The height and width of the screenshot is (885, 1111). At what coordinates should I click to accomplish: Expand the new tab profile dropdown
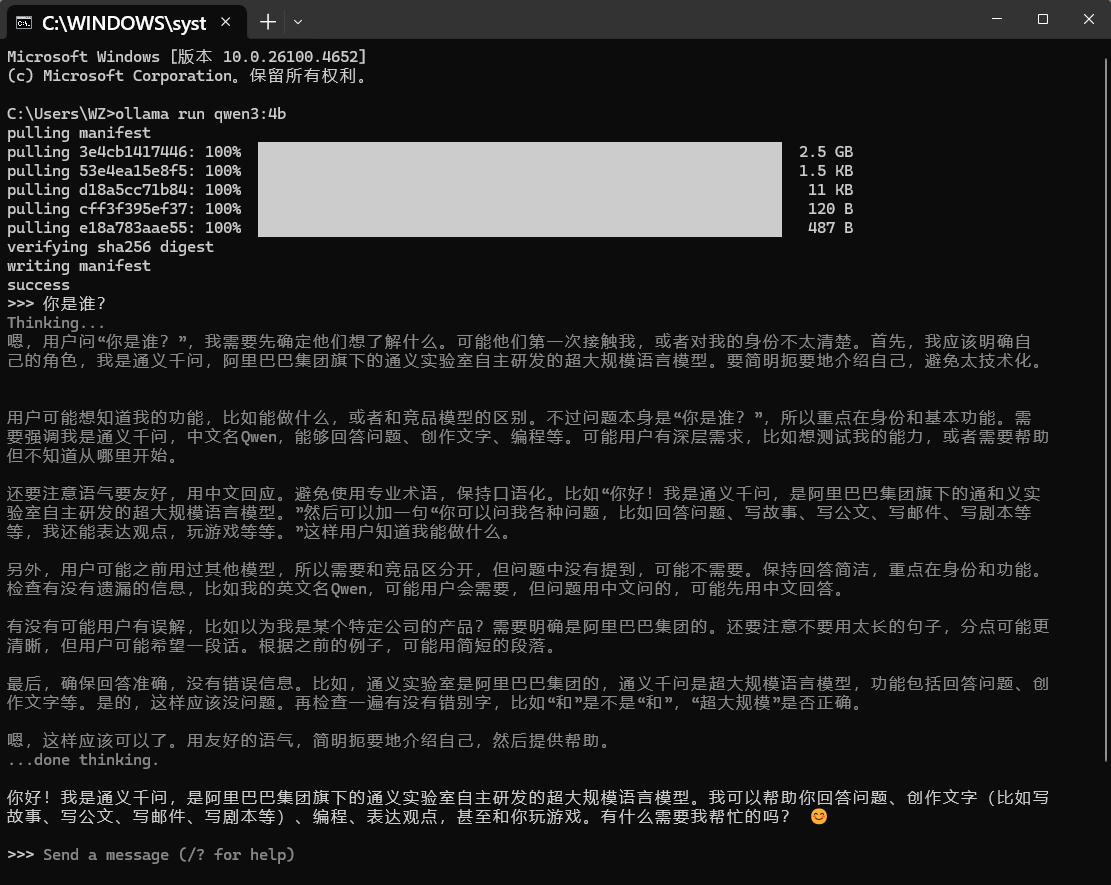click(x=298, y=22)
